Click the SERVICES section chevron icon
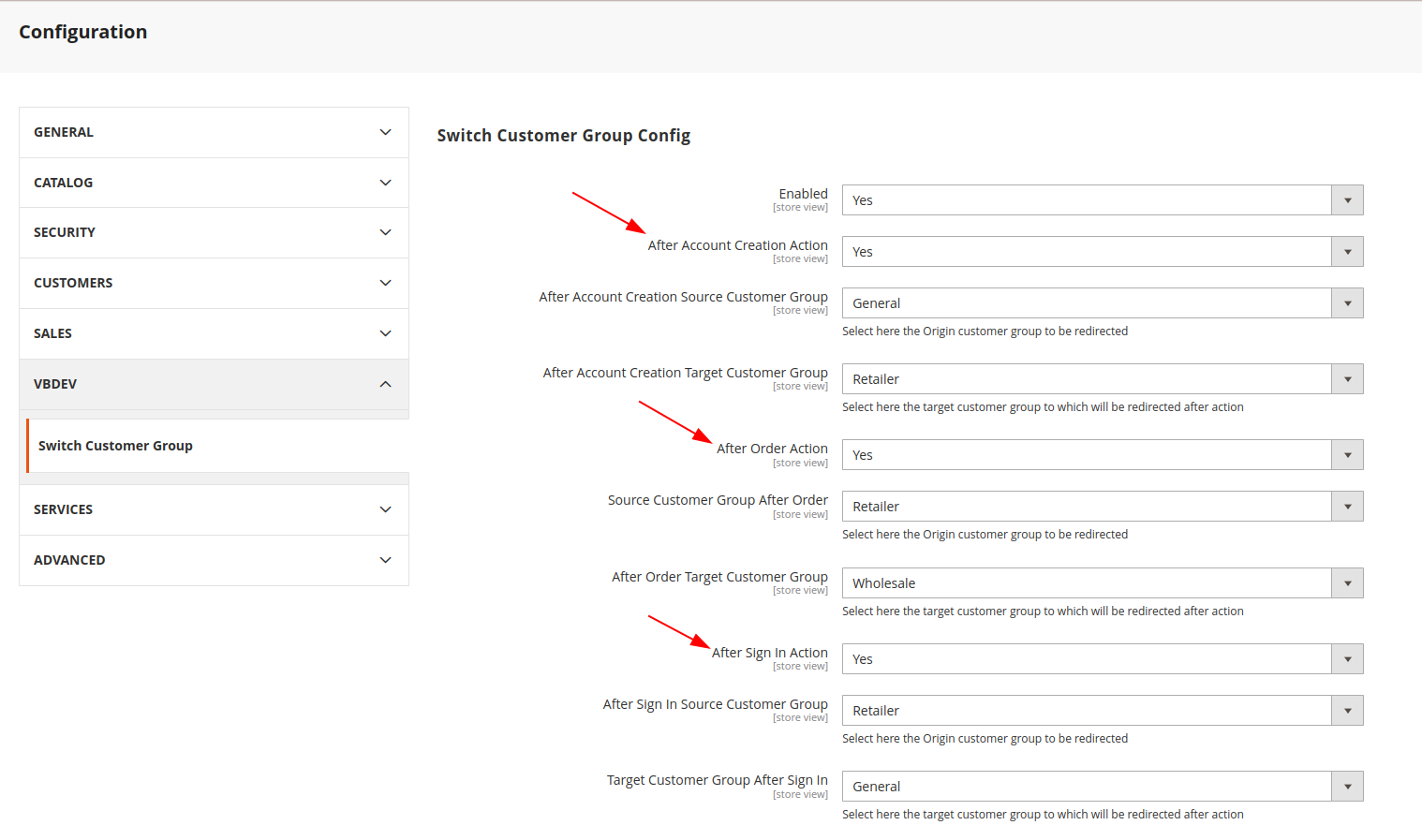This screenshot has width=1422, height=840. coord(385,509)
